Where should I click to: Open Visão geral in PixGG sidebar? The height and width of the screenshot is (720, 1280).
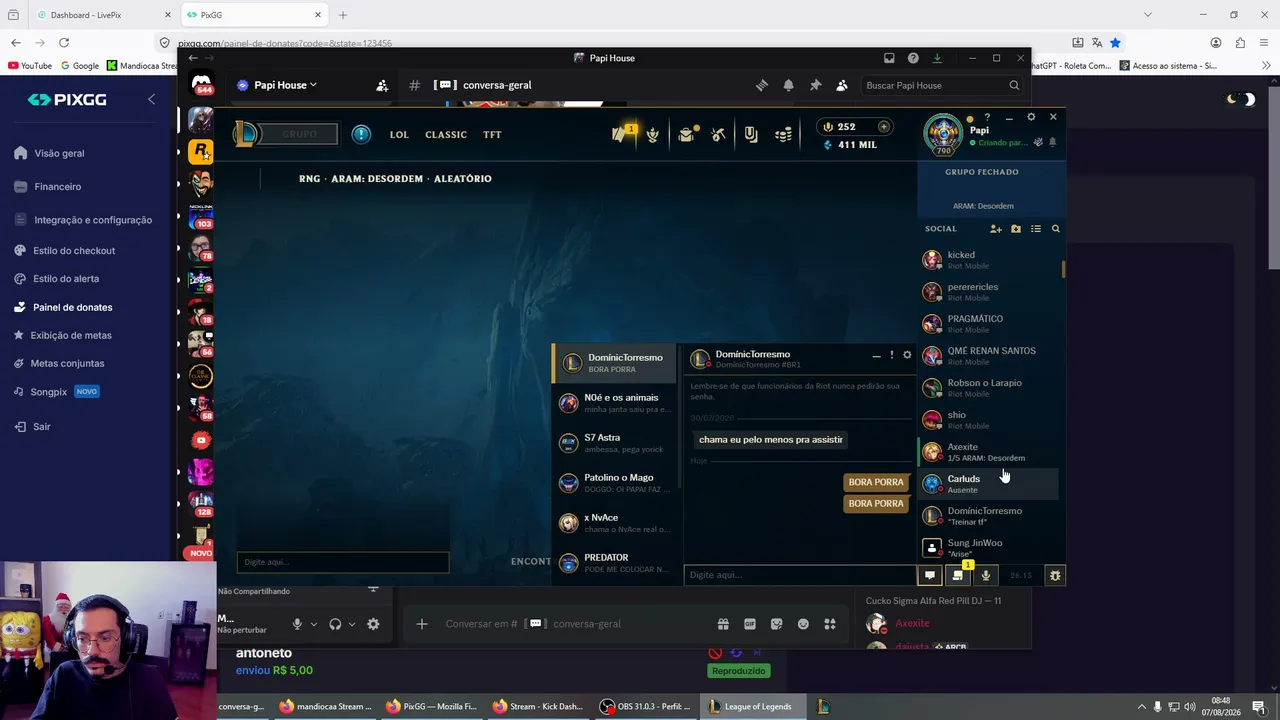point(60,153)
